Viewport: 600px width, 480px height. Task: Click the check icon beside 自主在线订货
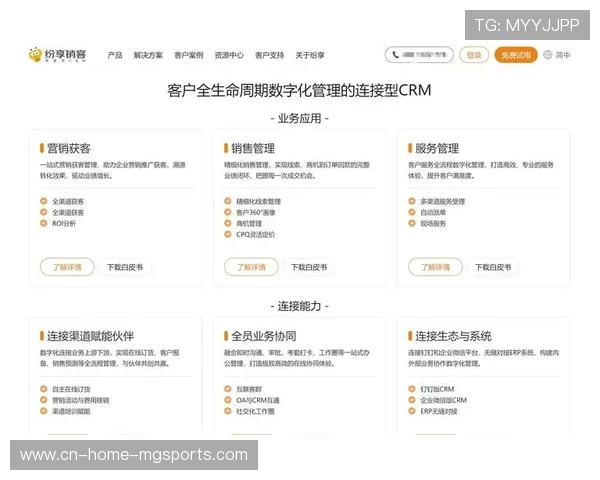(x=44, y=389)
